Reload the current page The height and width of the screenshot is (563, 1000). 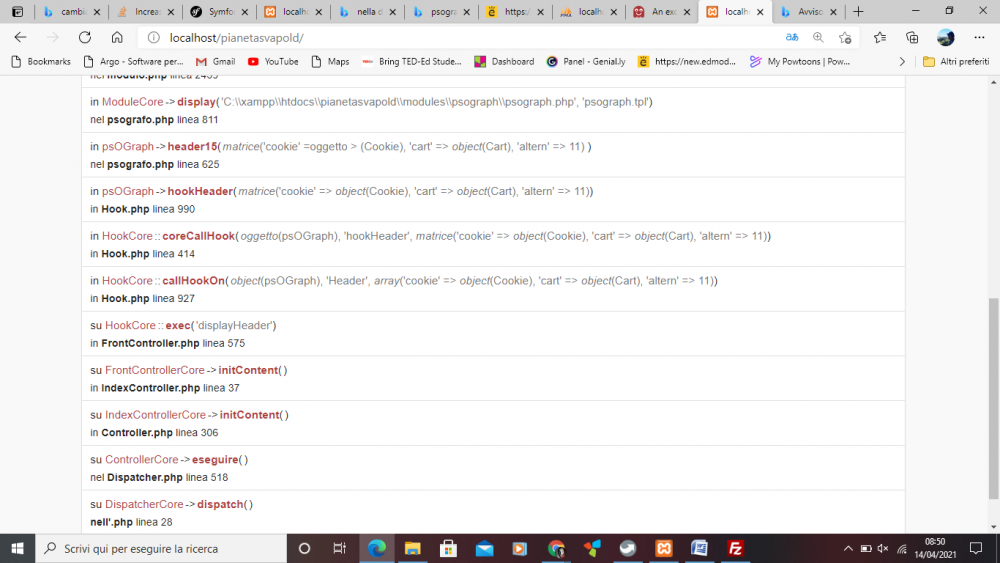coord(85,38)
